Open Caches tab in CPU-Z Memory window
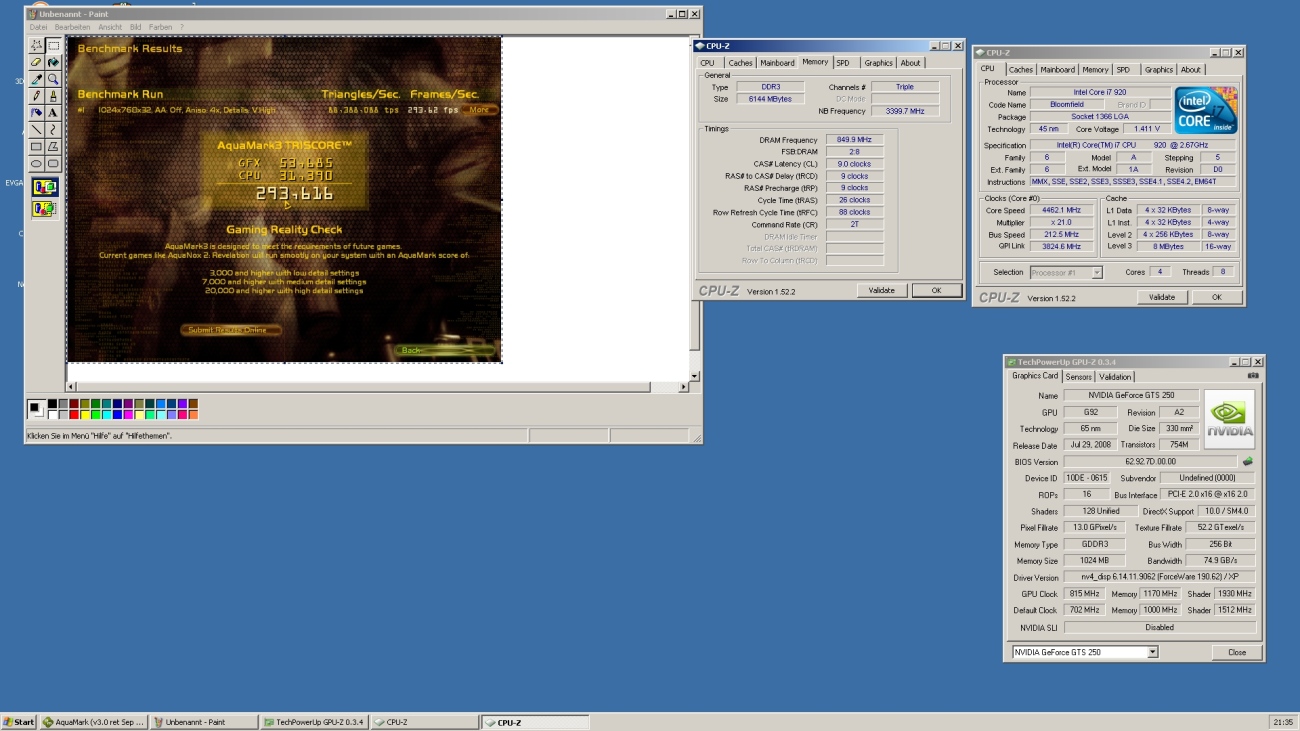The image size is (1300, 731). pyautogui.click(x=740, y=63)
